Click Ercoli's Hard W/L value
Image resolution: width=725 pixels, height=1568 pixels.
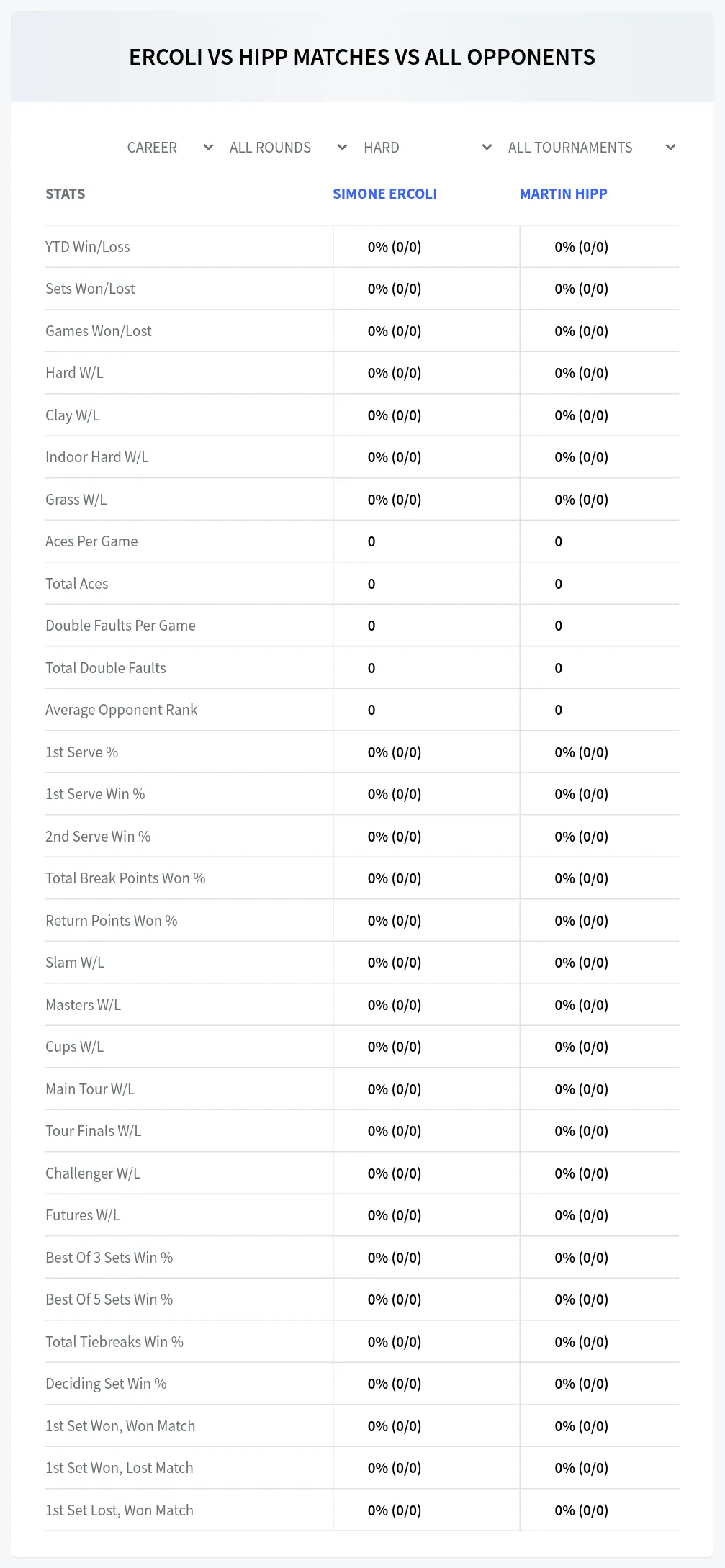395,373
